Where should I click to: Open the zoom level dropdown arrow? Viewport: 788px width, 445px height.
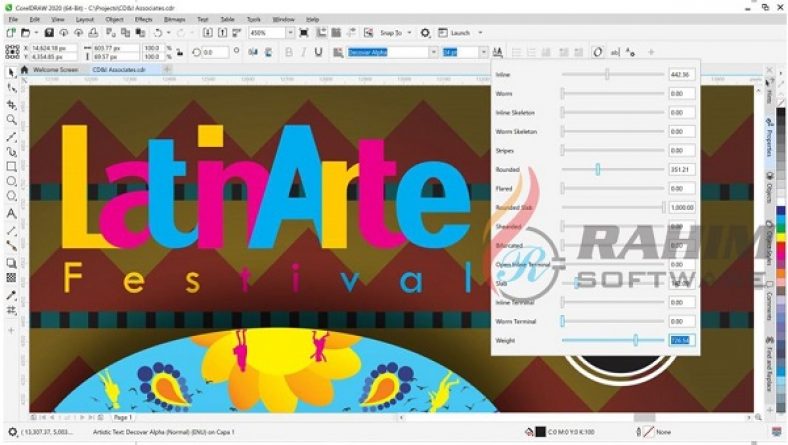(290, 33)
